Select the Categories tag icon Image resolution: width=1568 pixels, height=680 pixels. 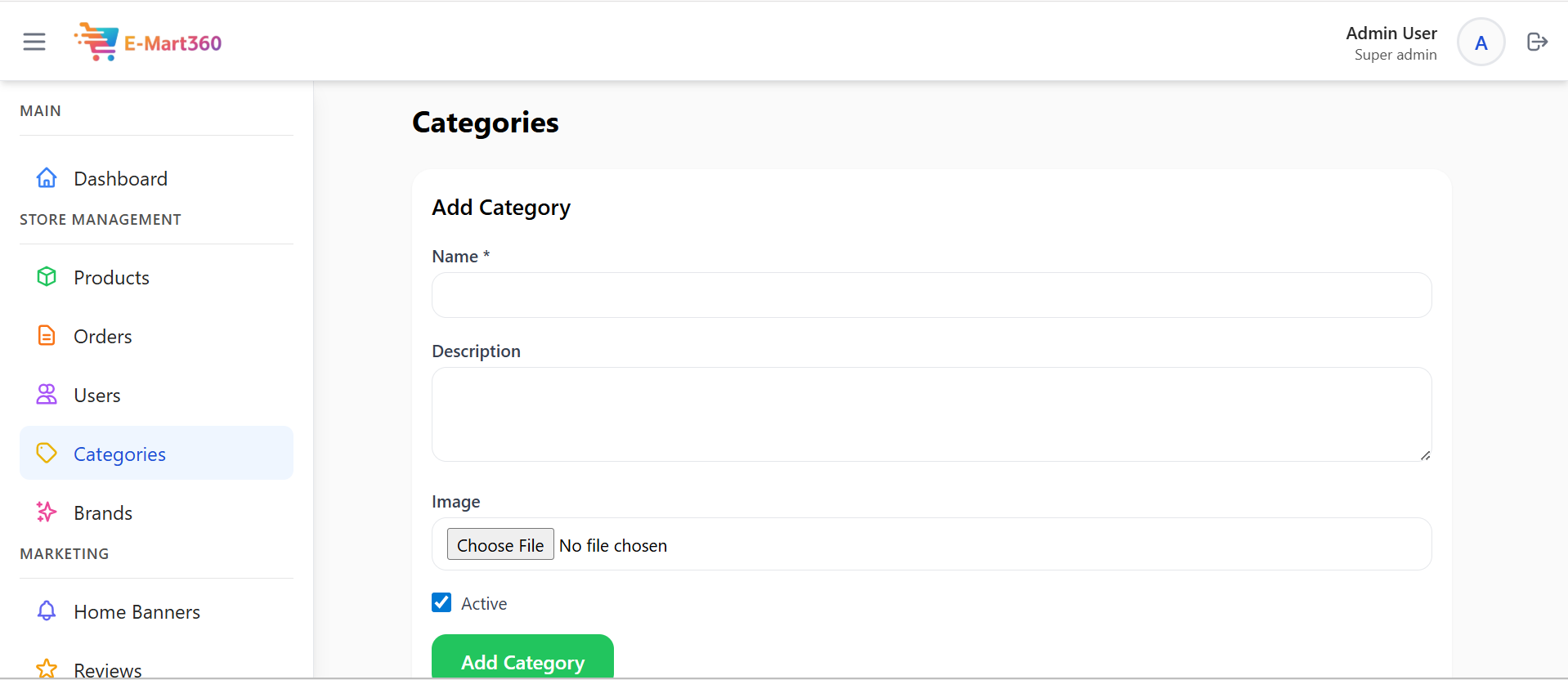[x=47, y=452]
